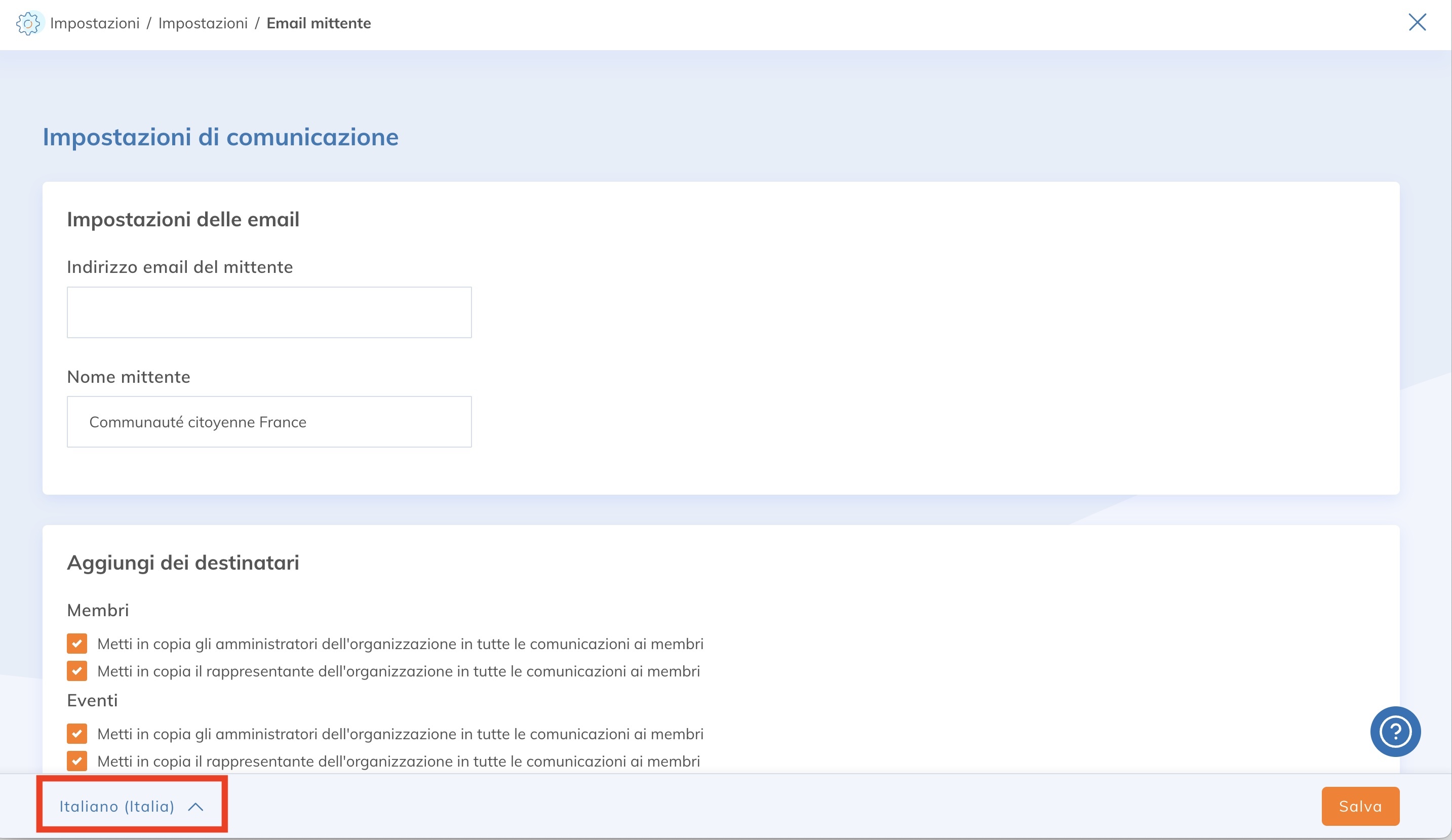
Task: Click the chevron arrow beside Italiano (Italia)
Action: pyautogui.click(x=196, y=807)
